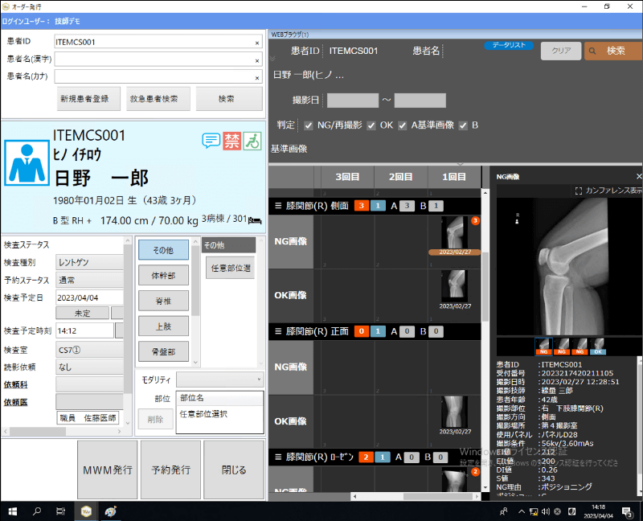
Task: Close the NG画像 preview panel
Action: [636, 176]
